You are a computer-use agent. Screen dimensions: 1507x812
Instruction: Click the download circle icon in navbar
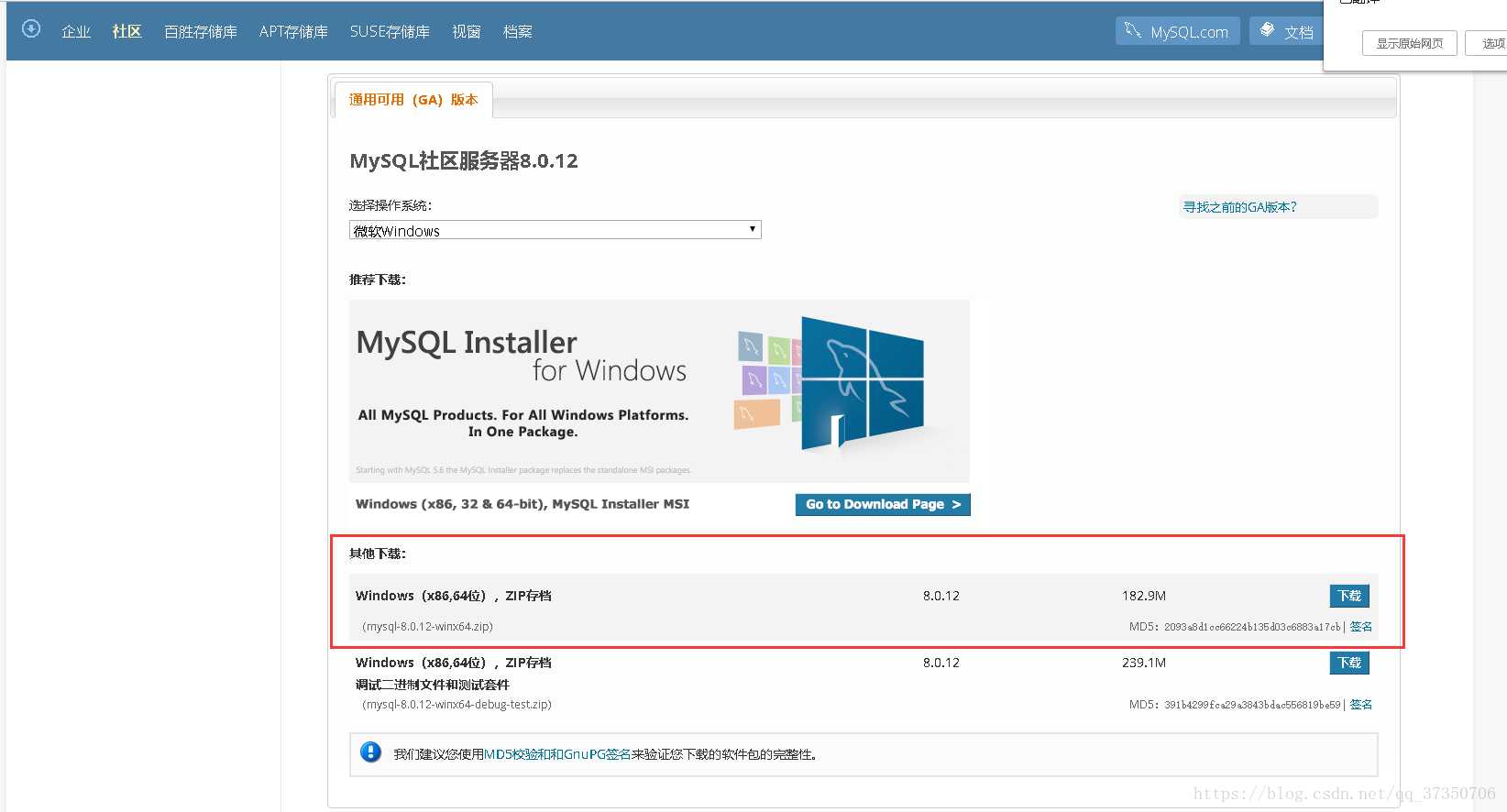[x=31, y=29]
